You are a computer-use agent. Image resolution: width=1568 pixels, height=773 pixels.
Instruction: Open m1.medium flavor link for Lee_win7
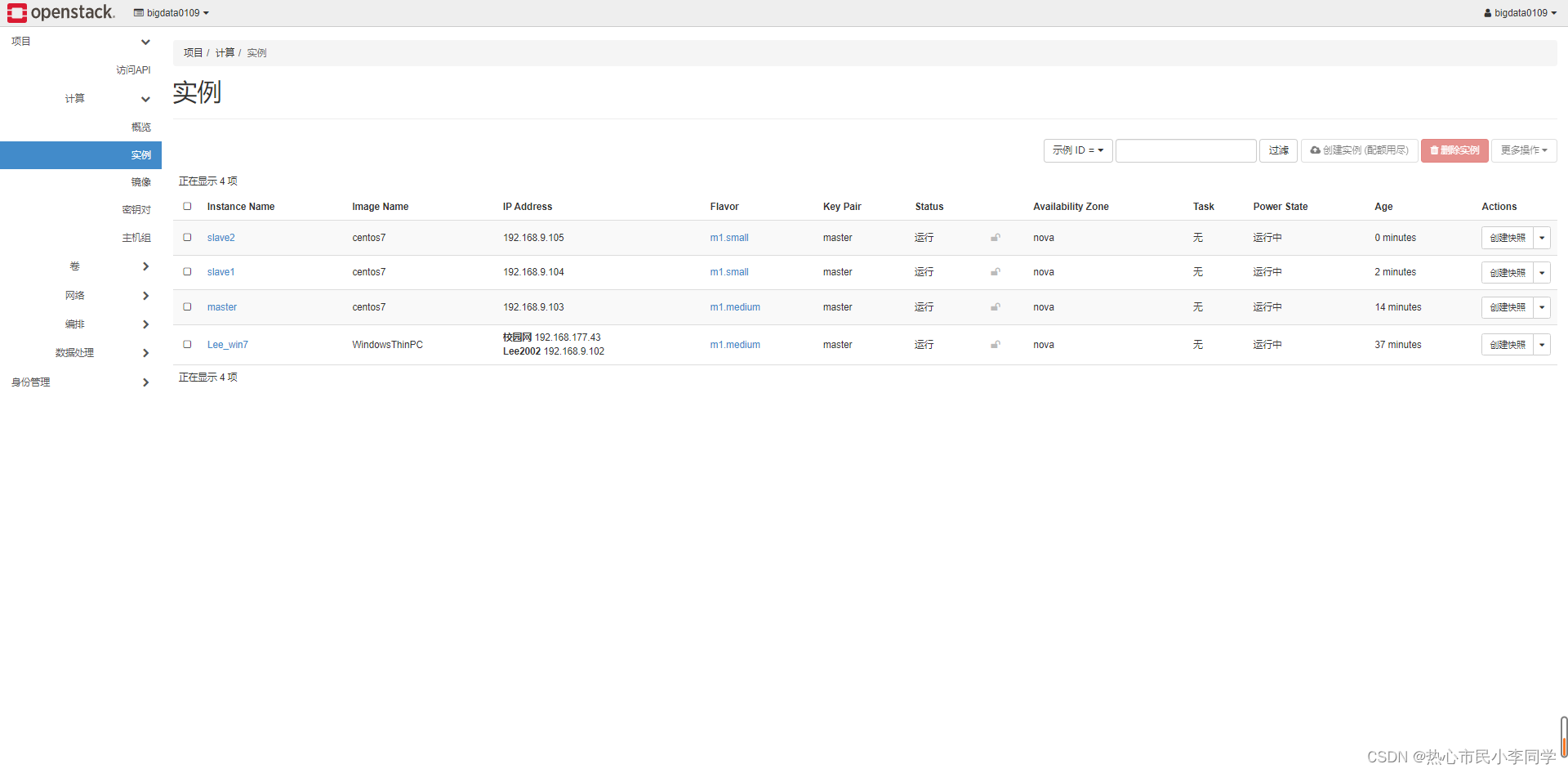(x=735, y=345)
